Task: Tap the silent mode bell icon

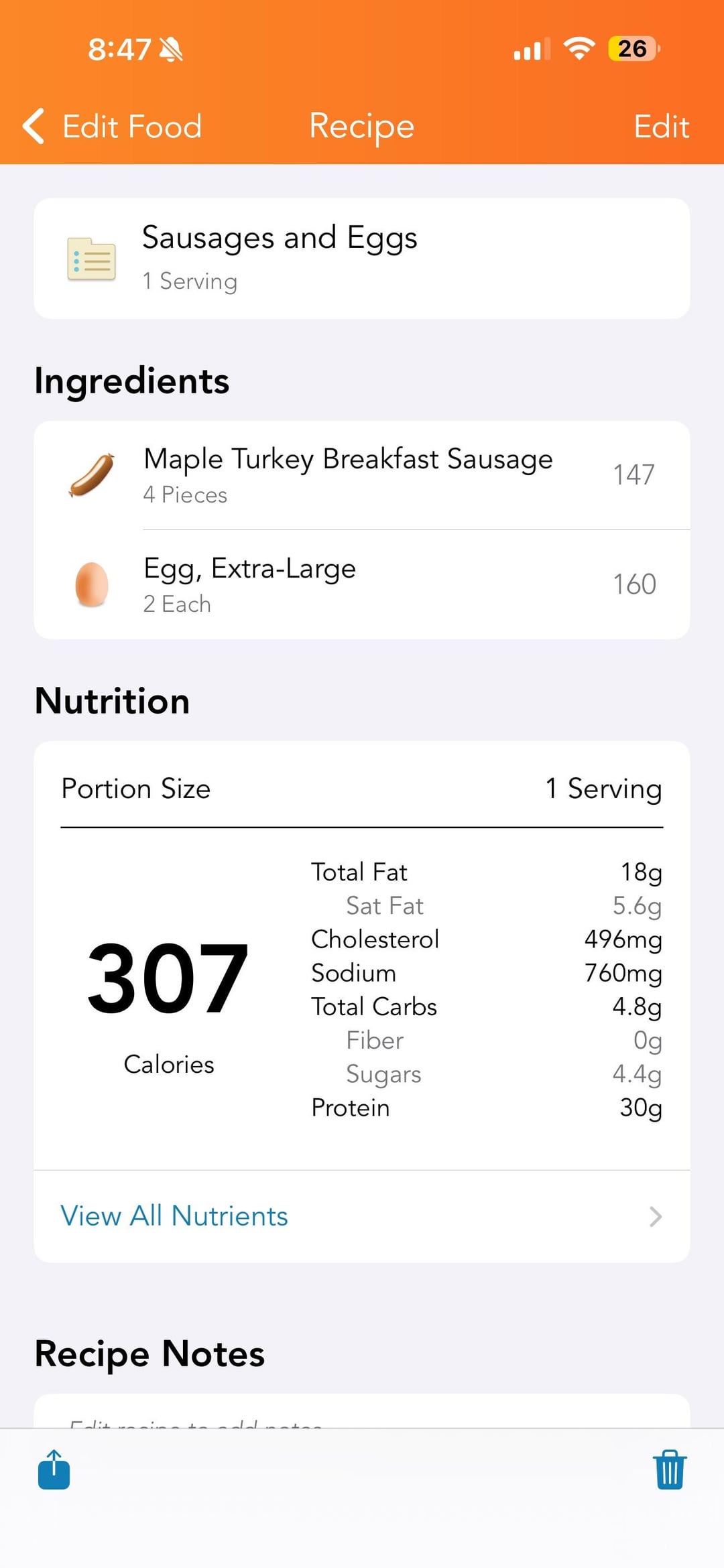Action: (x=171, y=49)
